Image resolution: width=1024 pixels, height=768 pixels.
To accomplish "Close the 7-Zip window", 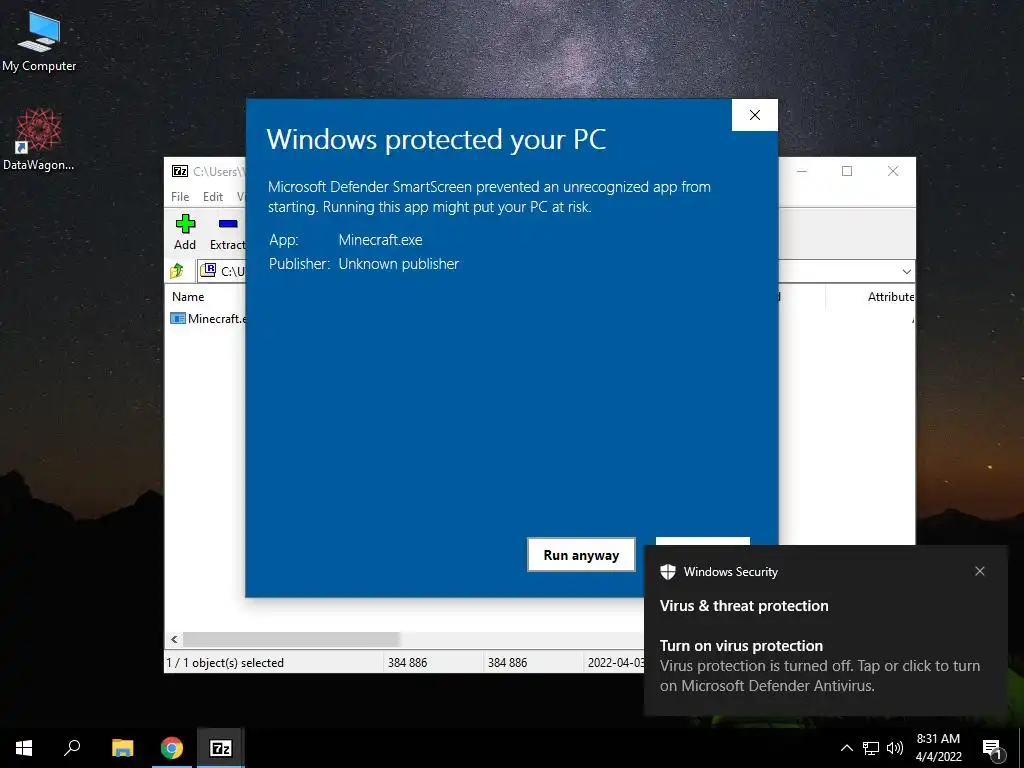I will coord(892,171).
